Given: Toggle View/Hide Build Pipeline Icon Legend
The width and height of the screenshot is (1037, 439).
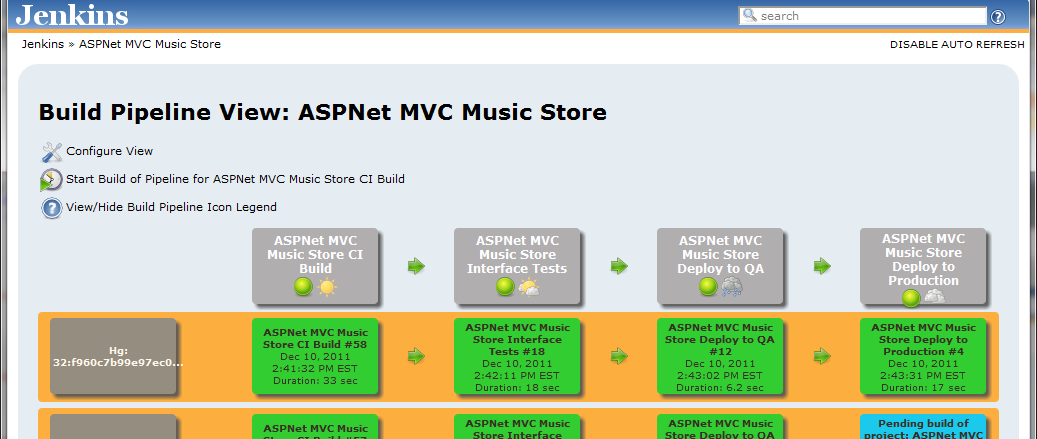Looking at the screenshot, I should click(171, 207).
